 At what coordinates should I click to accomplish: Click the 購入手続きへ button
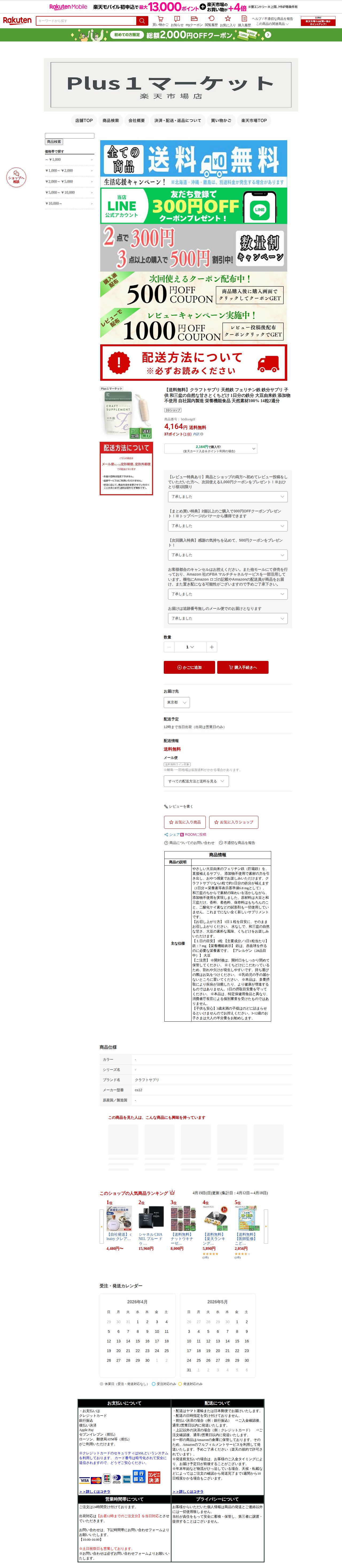click(x=243, y=667)
